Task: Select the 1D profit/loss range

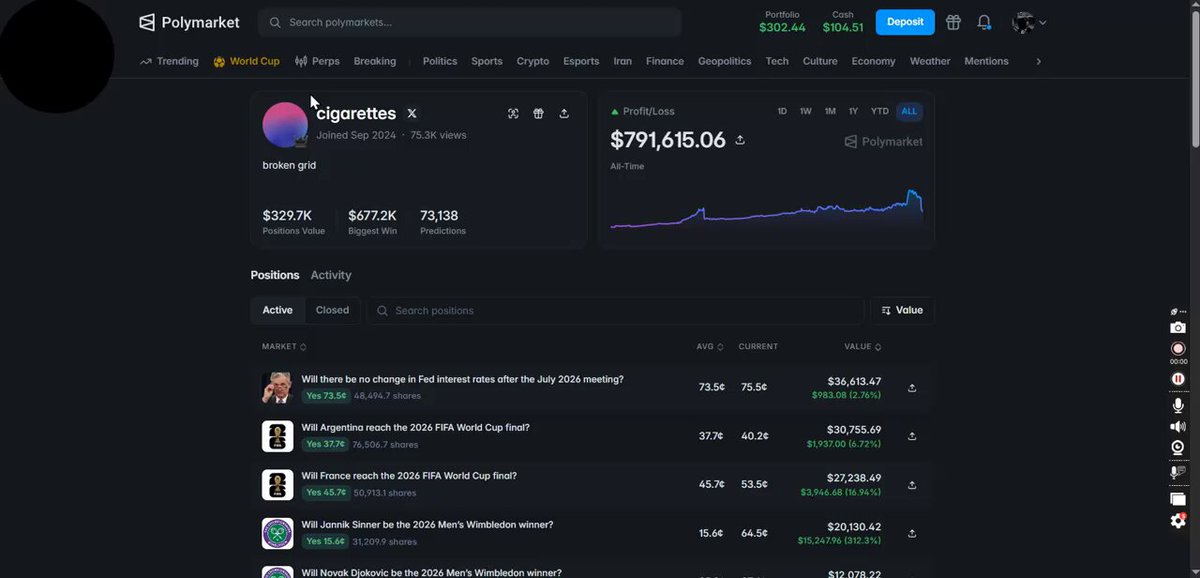Action: tap(782, 112)
